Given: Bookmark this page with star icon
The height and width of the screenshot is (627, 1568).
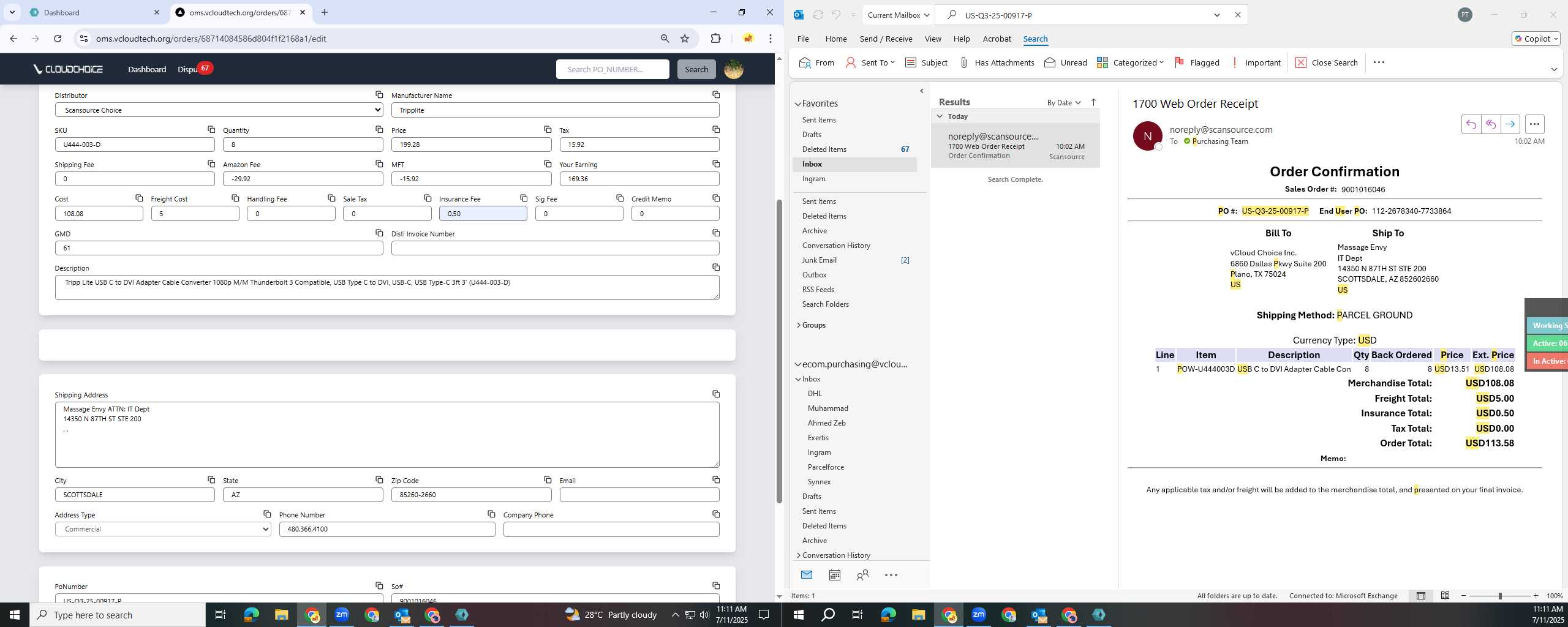Looking at the screenshot, I should pyautogui.click(x=685, y=39).
